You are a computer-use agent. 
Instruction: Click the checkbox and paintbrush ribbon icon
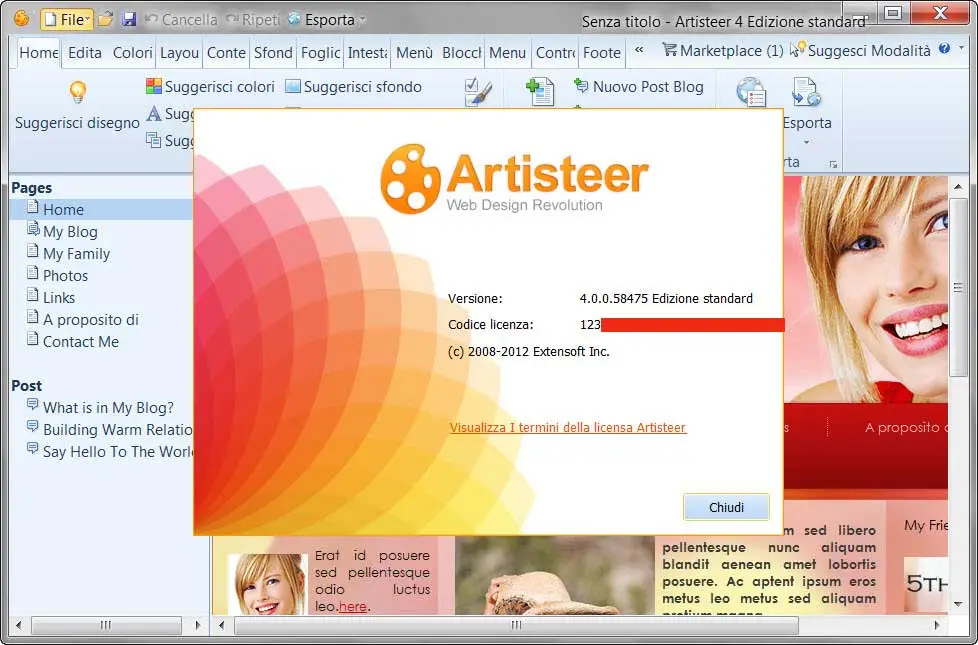pyautogui.click(x=478, y=92)
